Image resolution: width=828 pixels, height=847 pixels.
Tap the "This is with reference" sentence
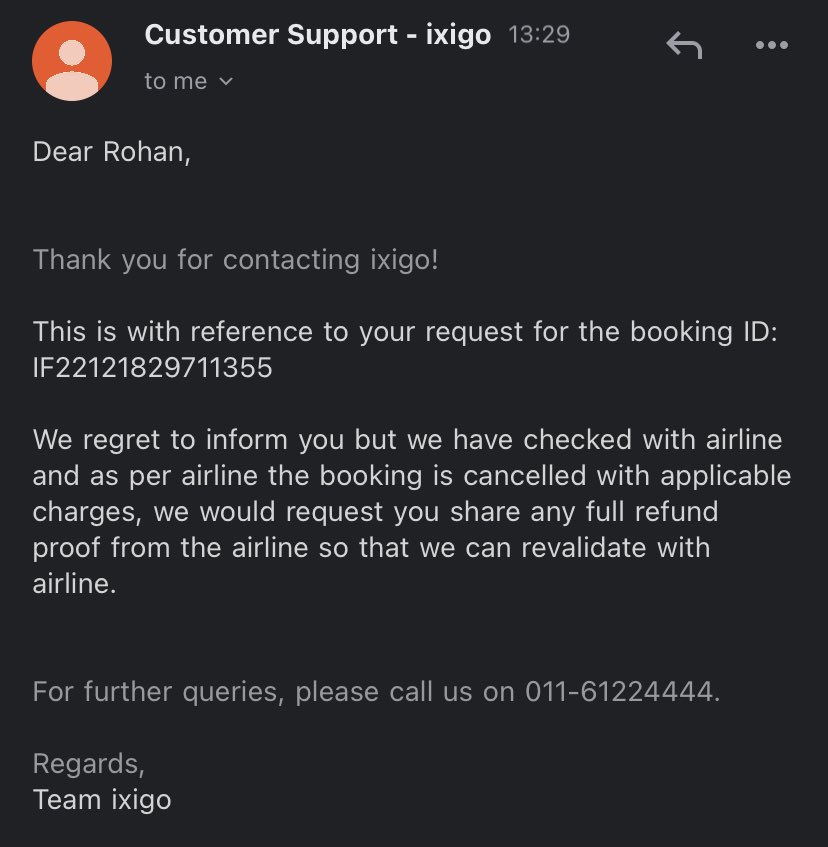point(405,332)
